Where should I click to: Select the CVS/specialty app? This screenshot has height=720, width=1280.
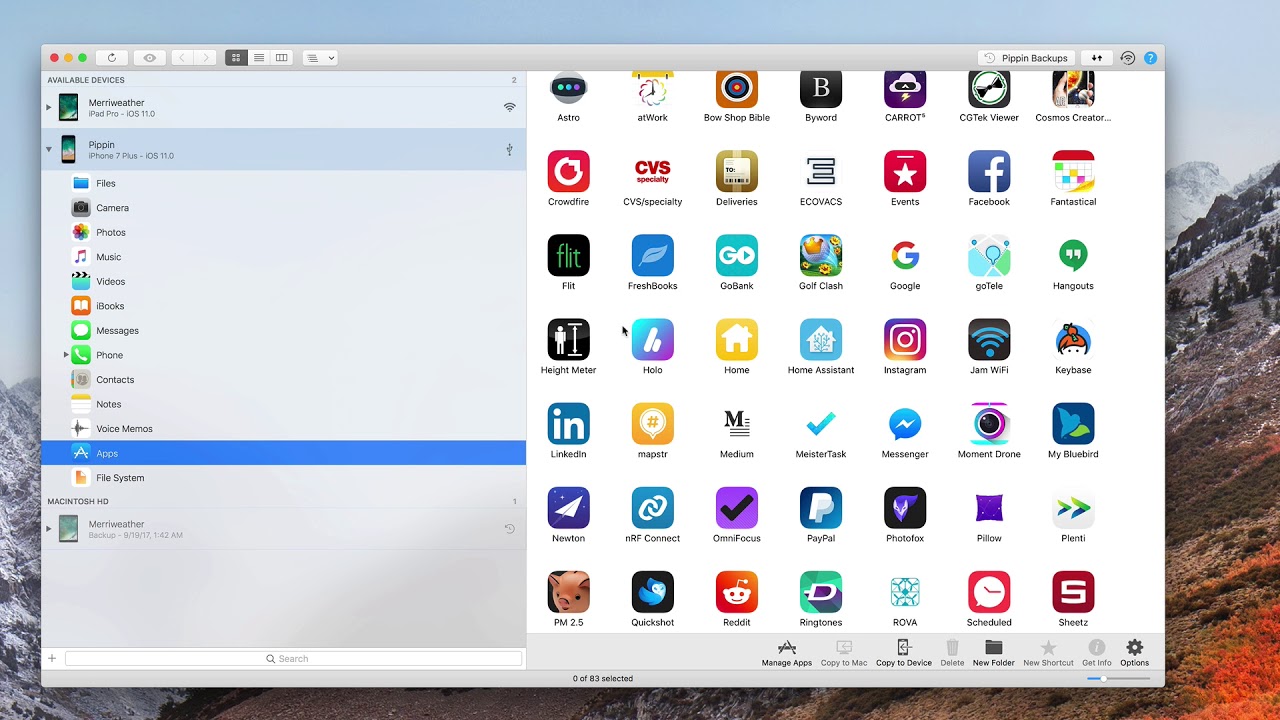coord(652,171)
